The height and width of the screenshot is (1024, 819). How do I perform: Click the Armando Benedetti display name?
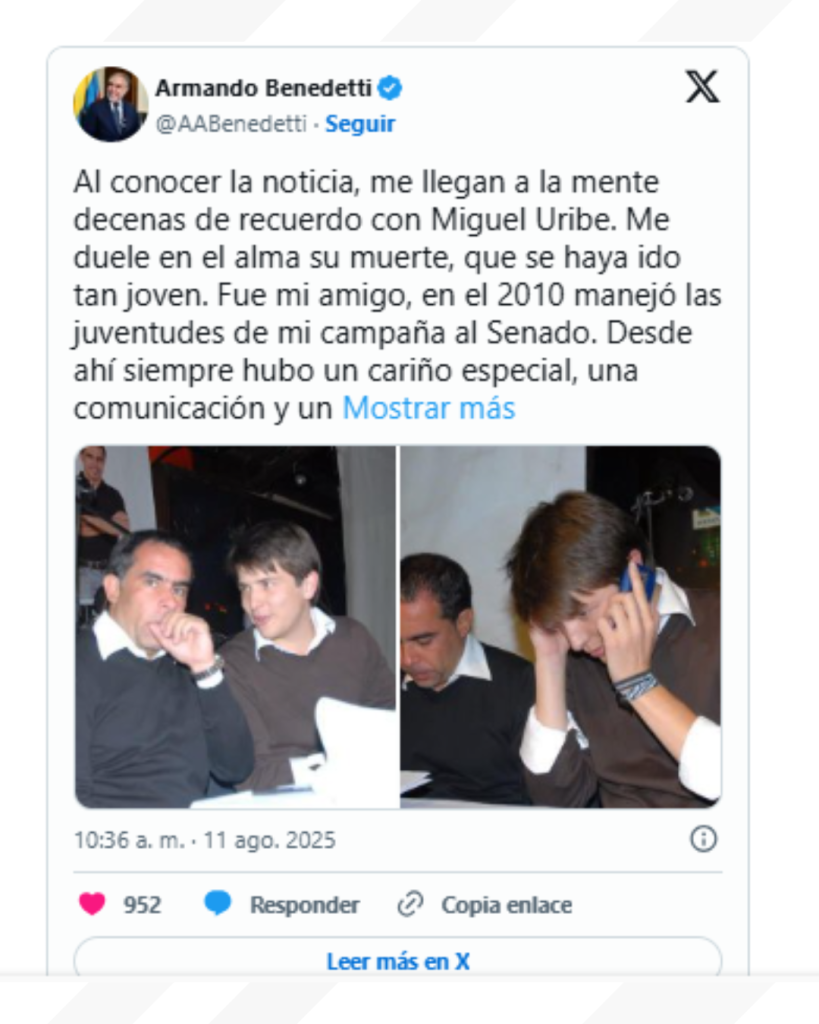[x=263, y=88]
